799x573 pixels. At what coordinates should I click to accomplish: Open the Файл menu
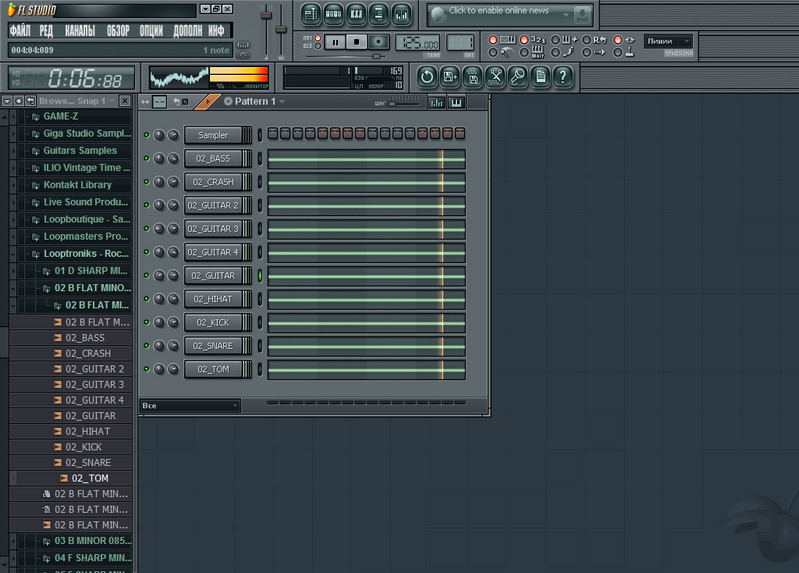pyautogui.click(x=19, y=31)
